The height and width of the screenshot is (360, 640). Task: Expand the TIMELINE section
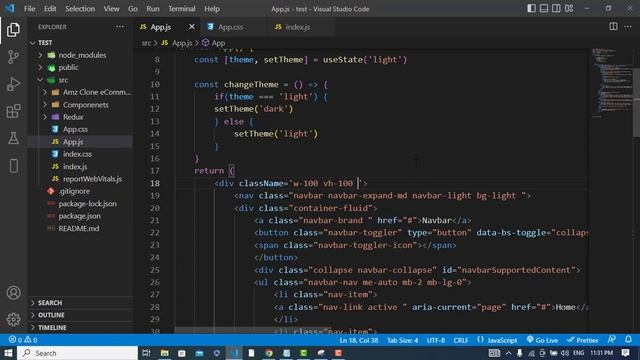tap(80, 327)
